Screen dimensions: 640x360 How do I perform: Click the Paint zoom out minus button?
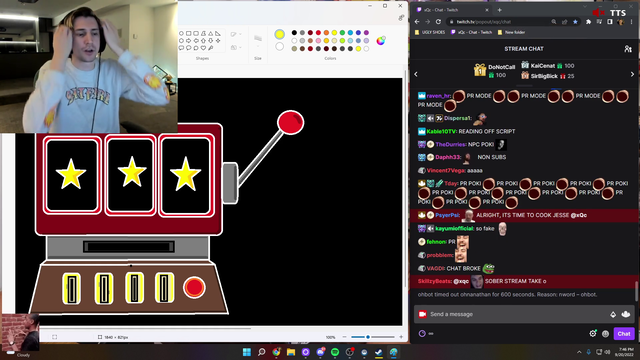coord(344,337)
